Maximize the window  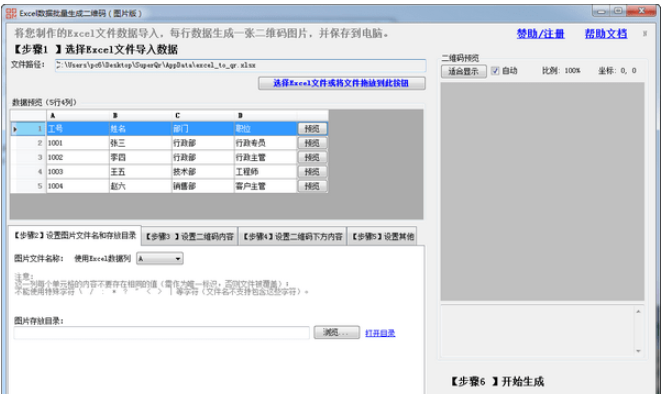pyautogui.click(x=618, y=11)
